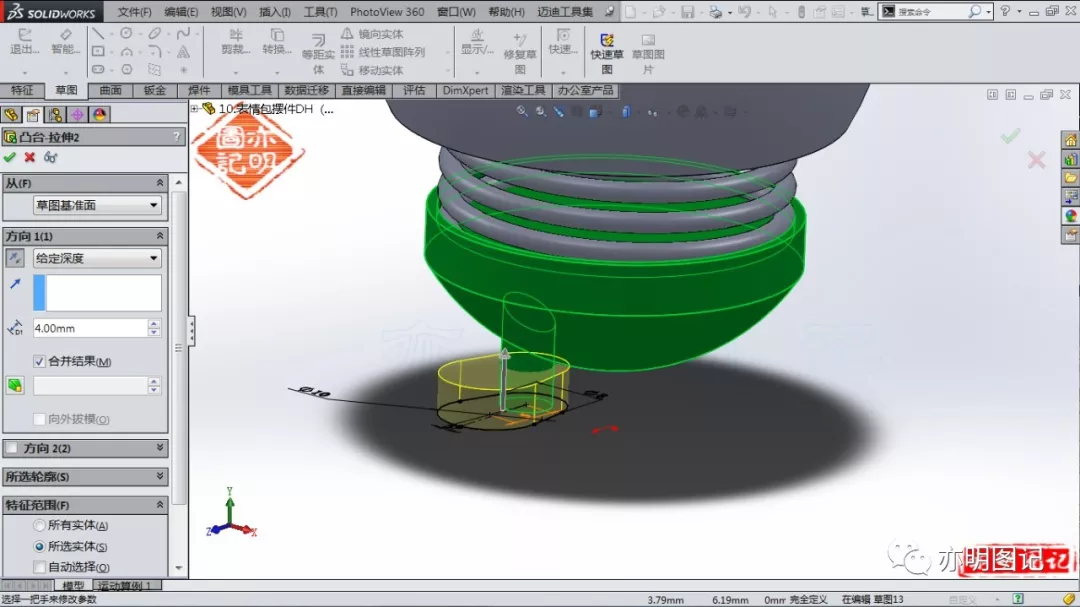
Task: Click the depth value field showing 4.00mm
Action: pyautogui.click(x=90, y=329)
